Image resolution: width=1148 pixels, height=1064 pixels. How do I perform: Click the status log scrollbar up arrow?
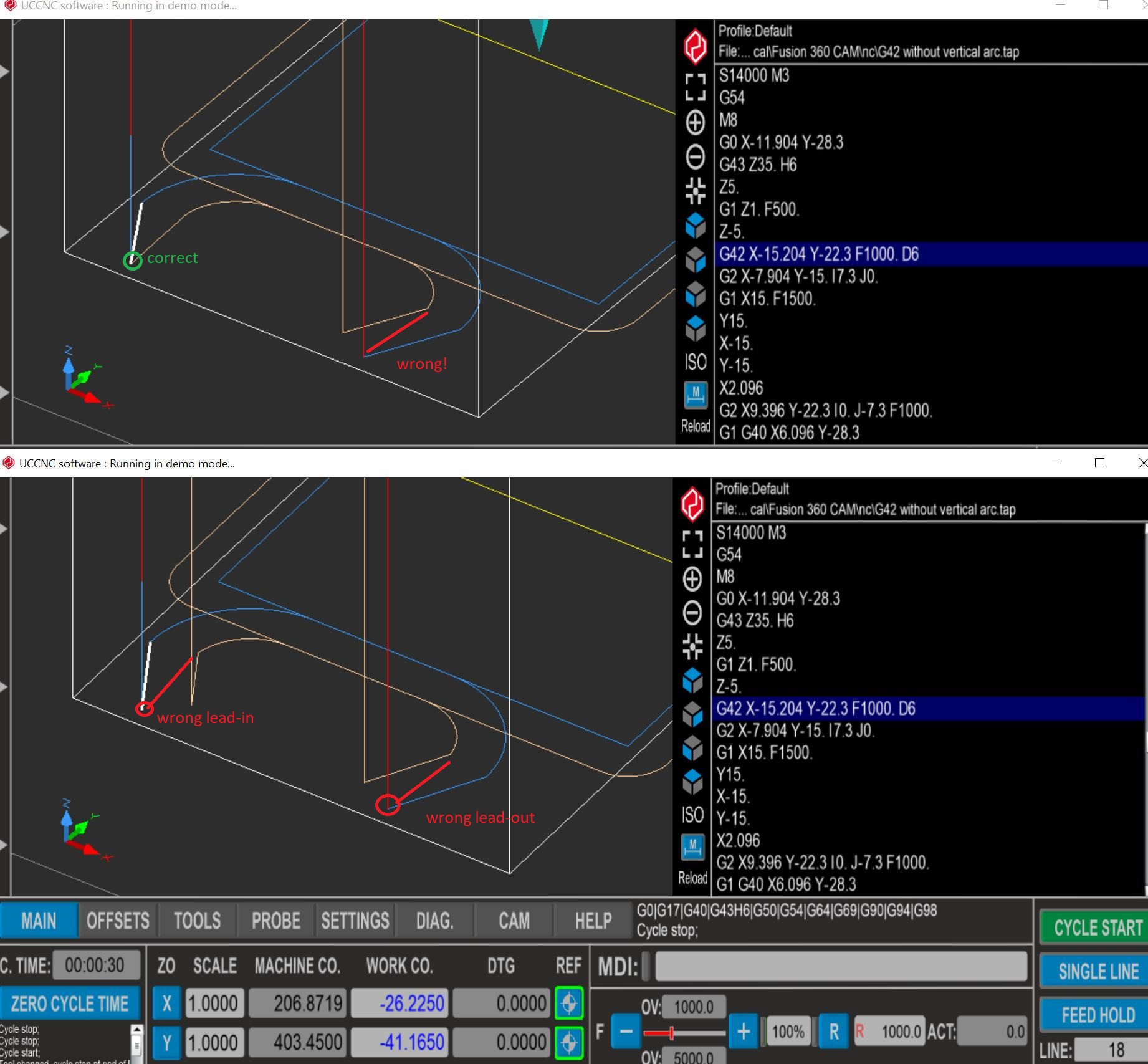coord(136,1028)
